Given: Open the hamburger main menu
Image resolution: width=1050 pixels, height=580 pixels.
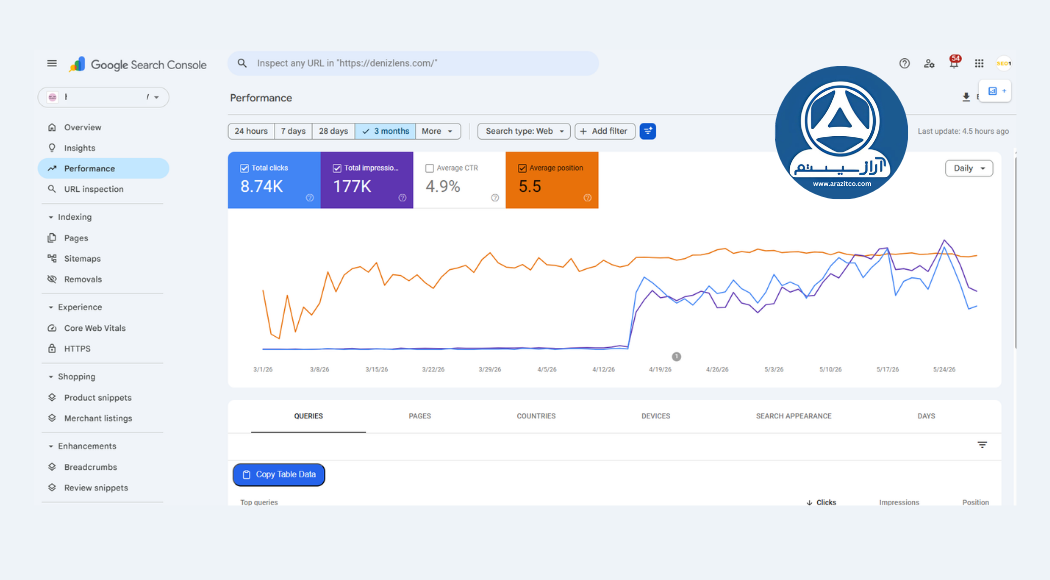Looking at the screenshot, I should [x=52, y=64].
